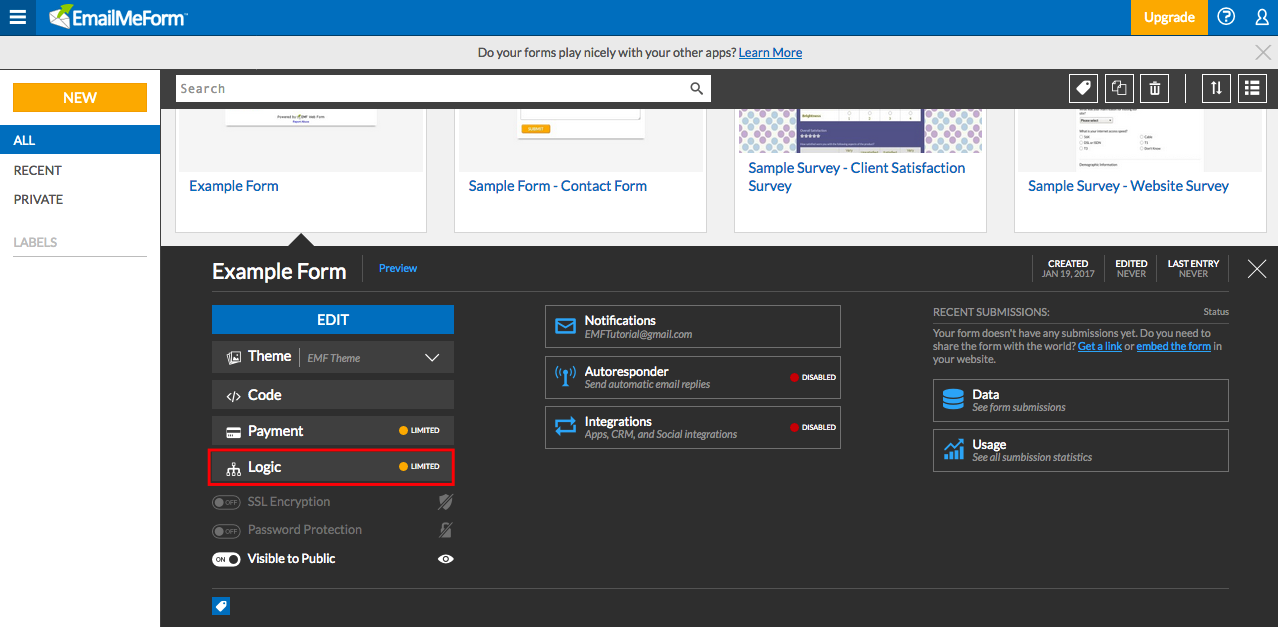This screenshot has height=627, width=1278.
Task: Click the Code brackets icon
Action: point(234,395)
